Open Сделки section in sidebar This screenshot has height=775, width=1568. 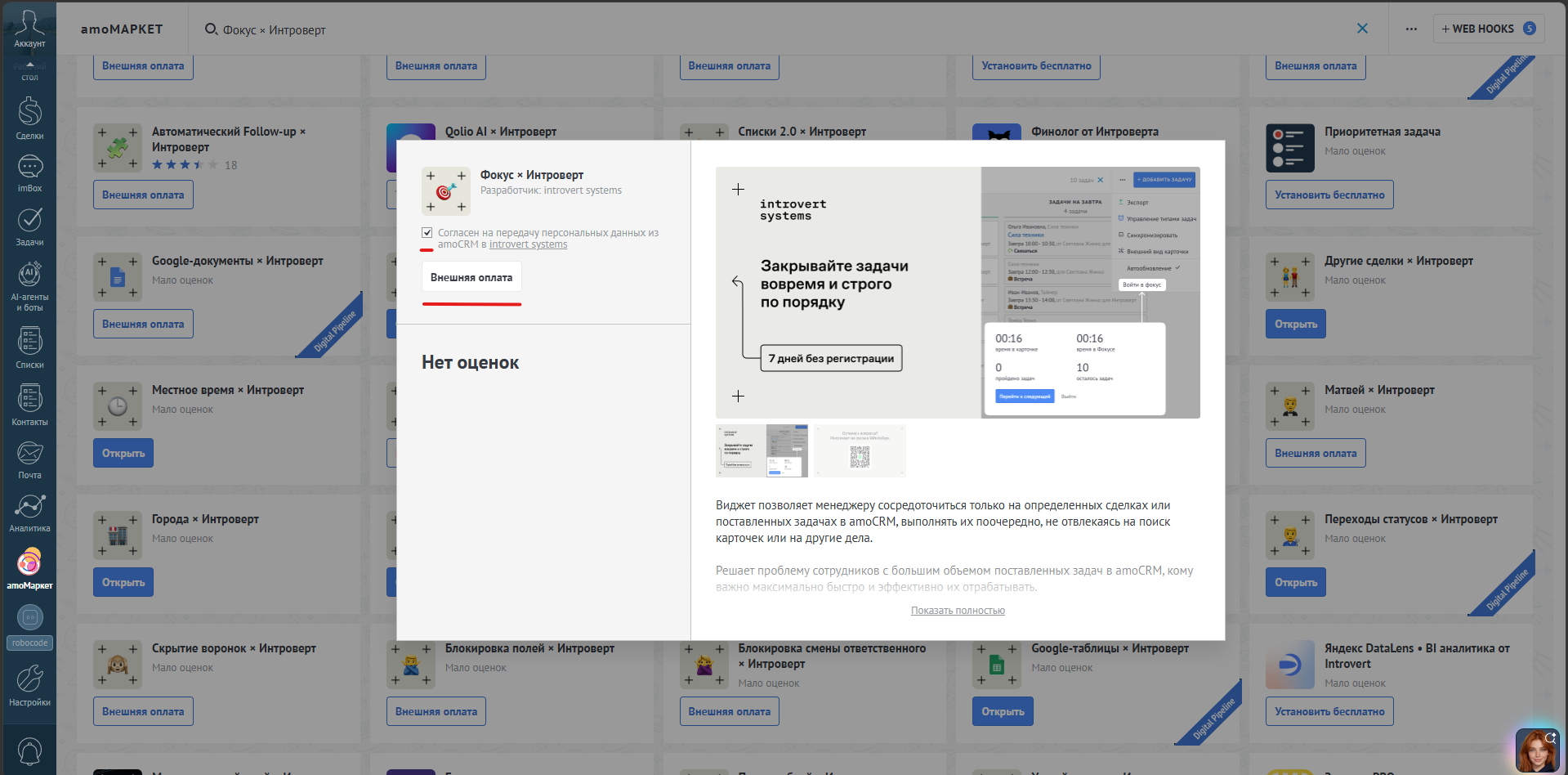29,119
